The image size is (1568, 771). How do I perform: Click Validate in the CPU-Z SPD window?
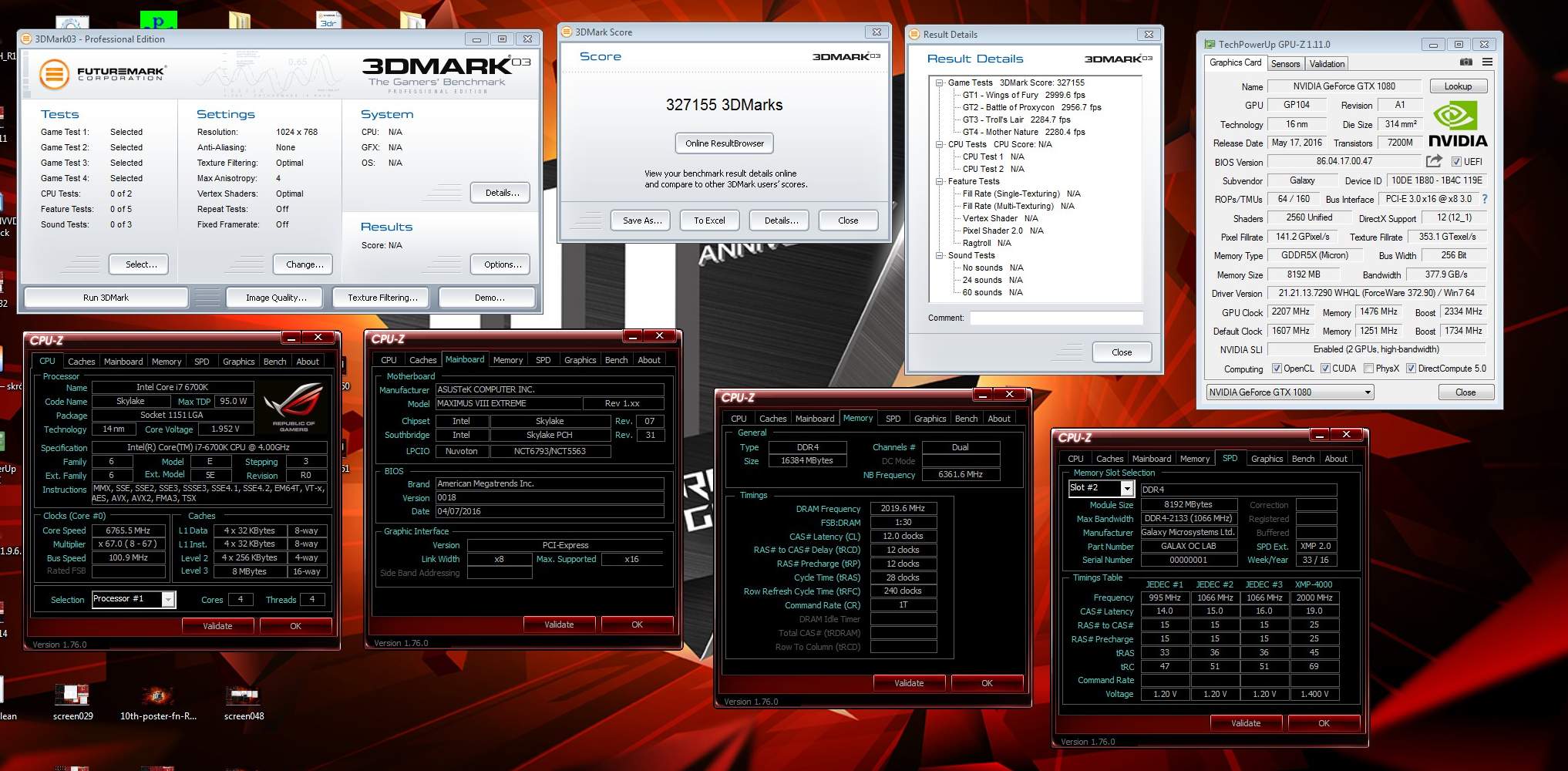(x=1246, y=723)
